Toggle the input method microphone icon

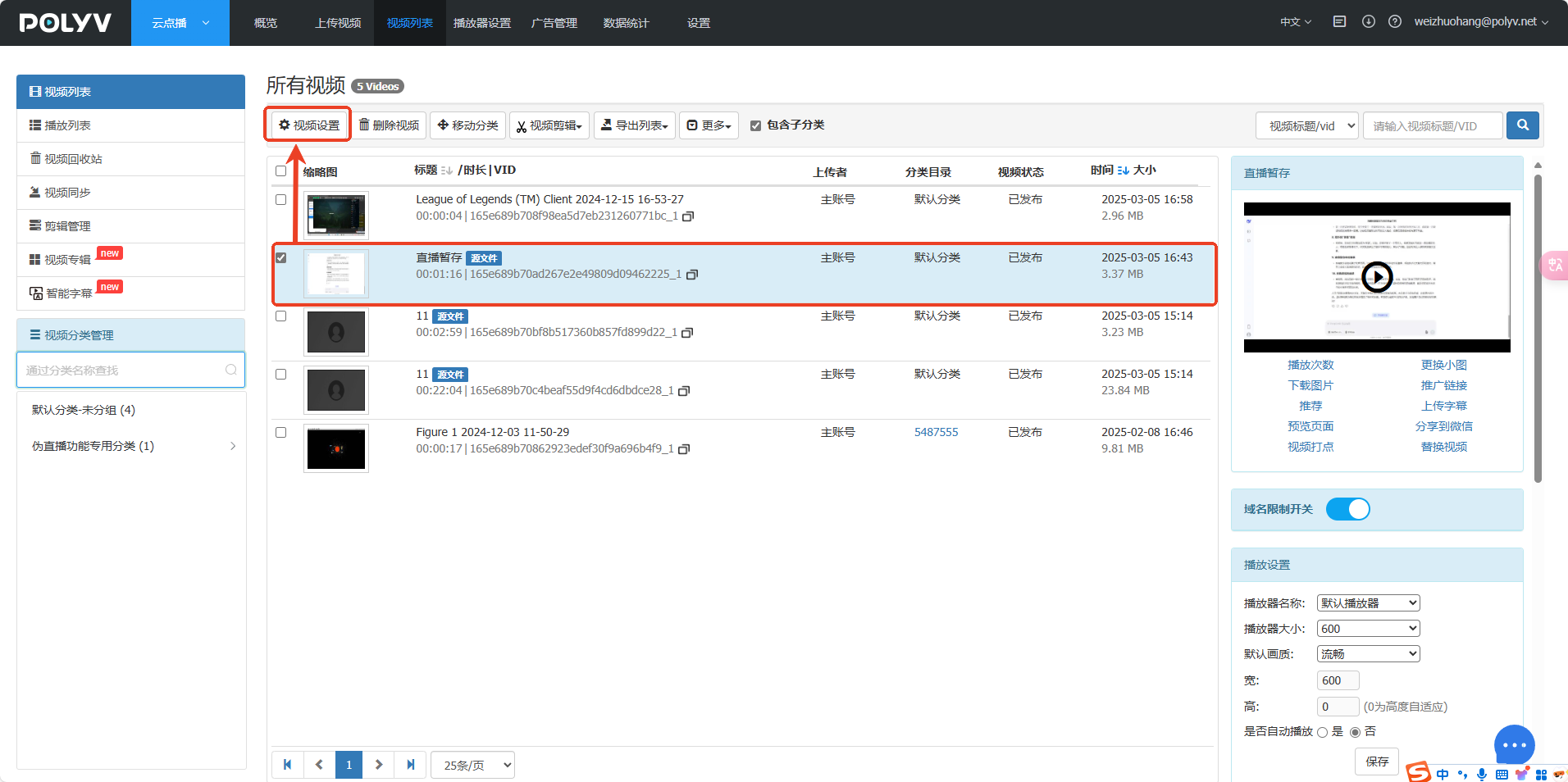(x=1482, y=775)
